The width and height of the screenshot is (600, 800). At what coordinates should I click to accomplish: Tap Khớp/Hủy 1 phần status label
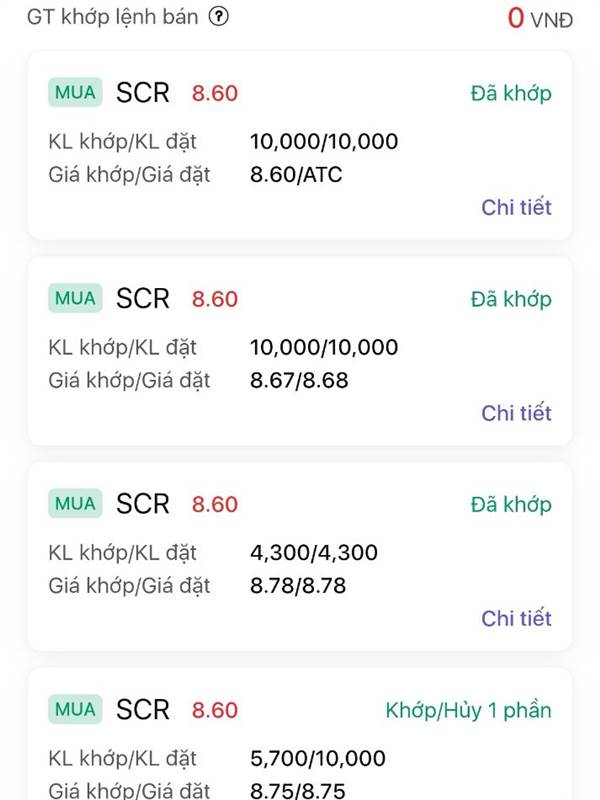[x=468, y=710]
